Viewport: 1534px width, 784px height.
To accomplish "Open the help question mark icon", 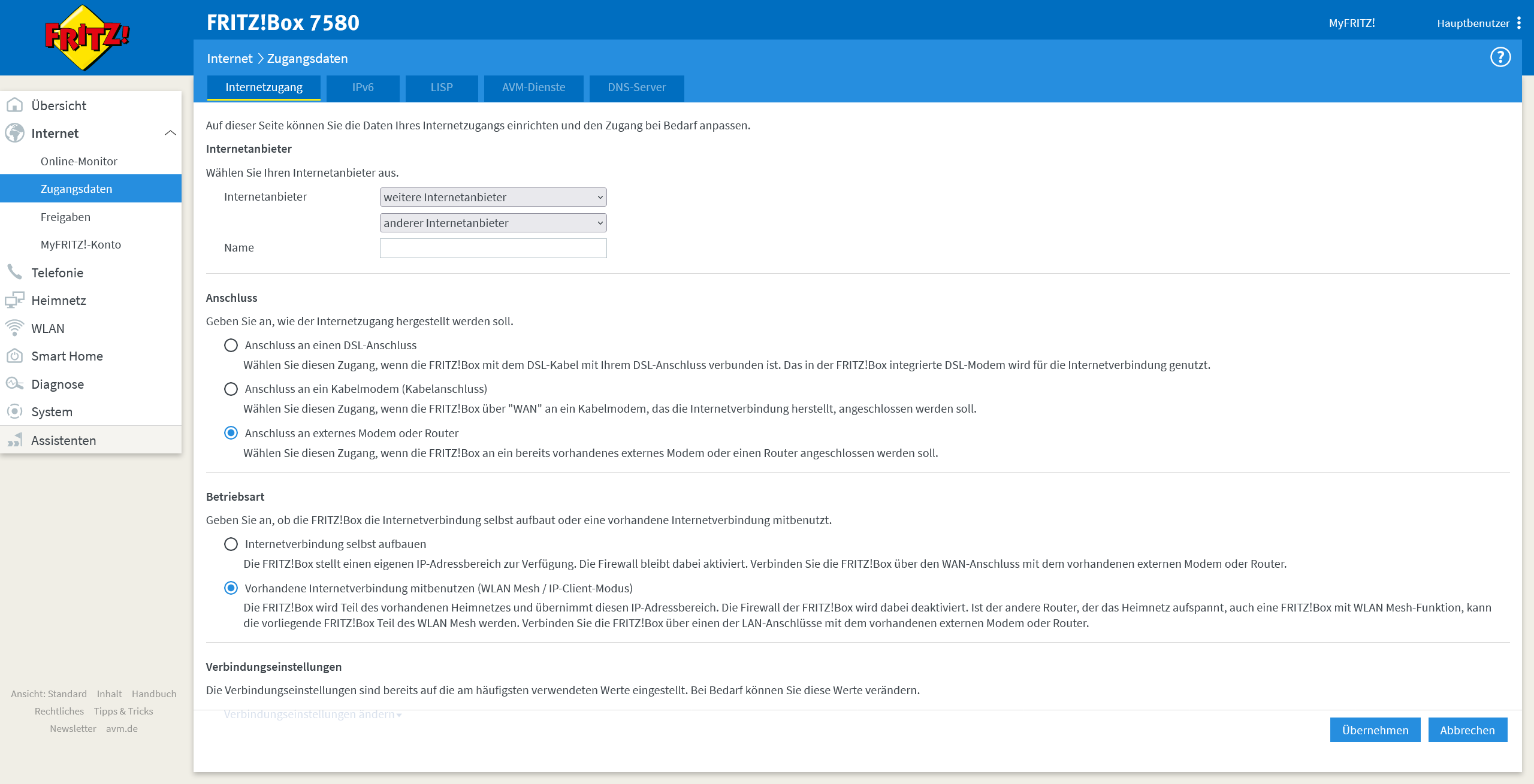I will [x=1500, y=57].
